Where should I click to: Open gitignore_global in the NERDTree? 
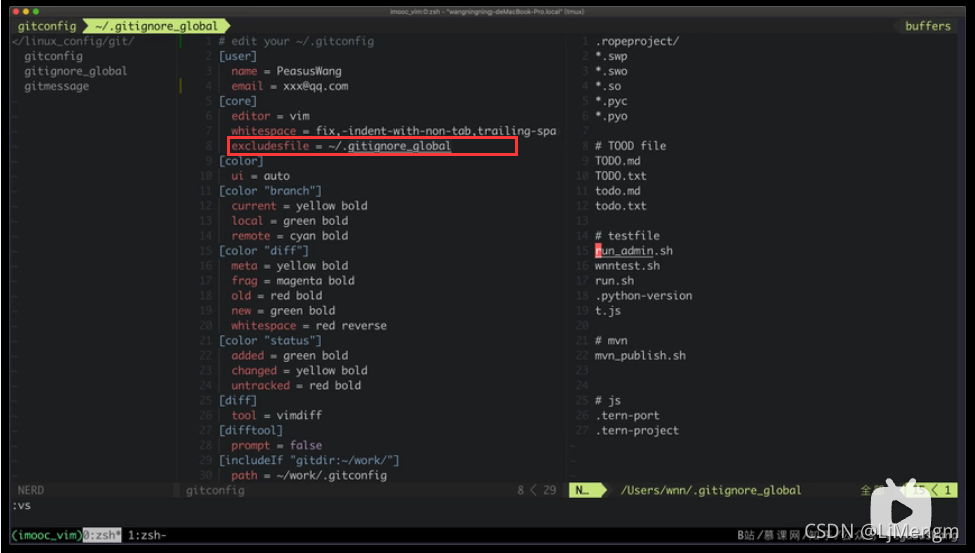[75, 71]
